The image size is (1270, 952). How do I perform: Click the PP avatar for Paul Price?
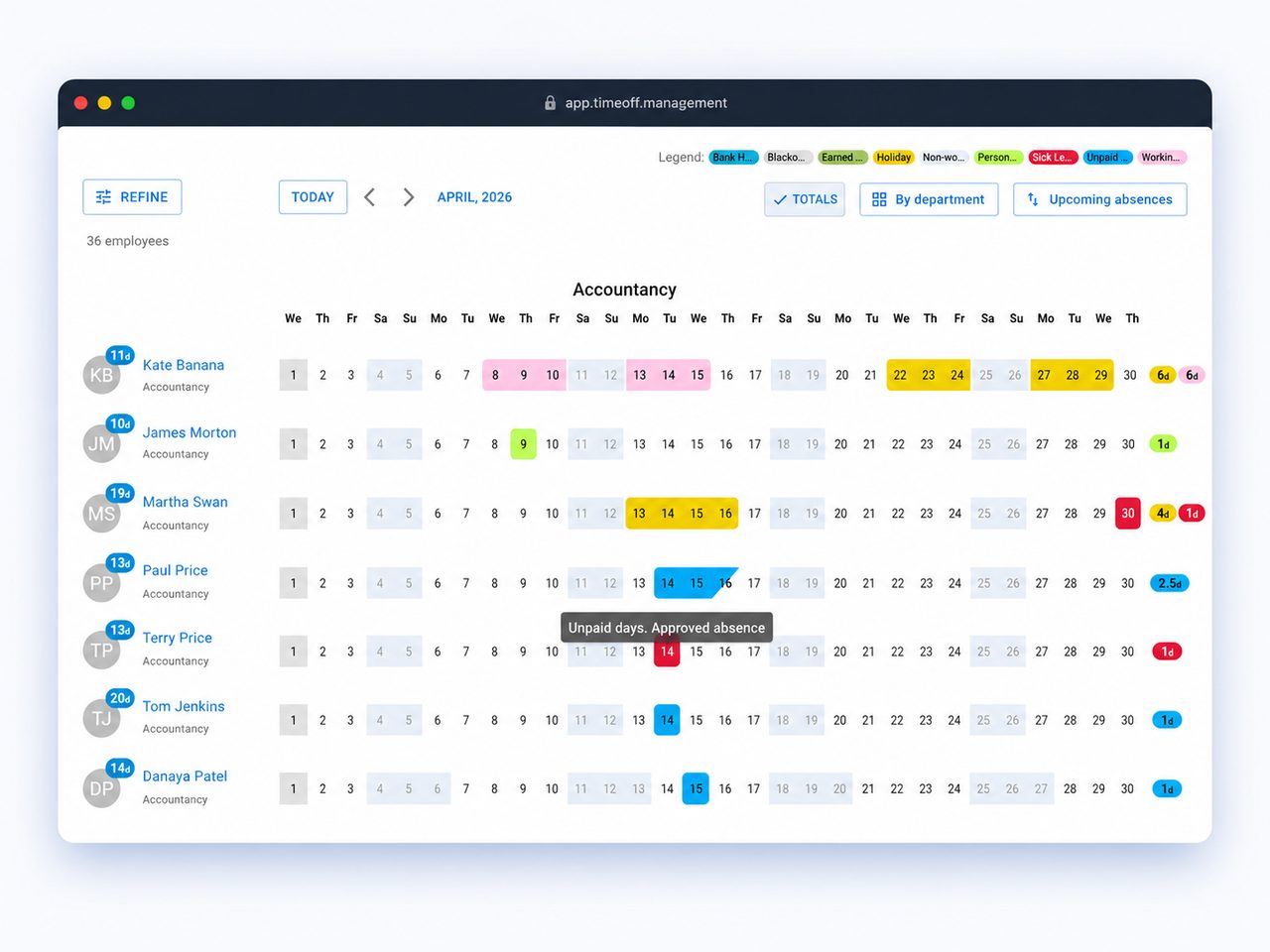pos(101,583)
